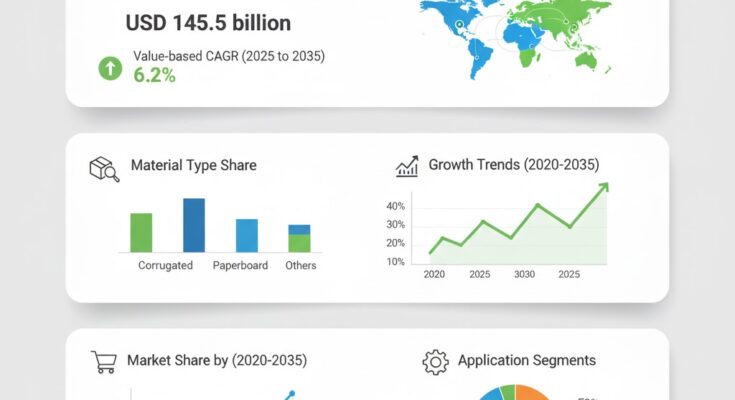Click the 40% y-axis label

pyautogui.click(x=395, y=207)
